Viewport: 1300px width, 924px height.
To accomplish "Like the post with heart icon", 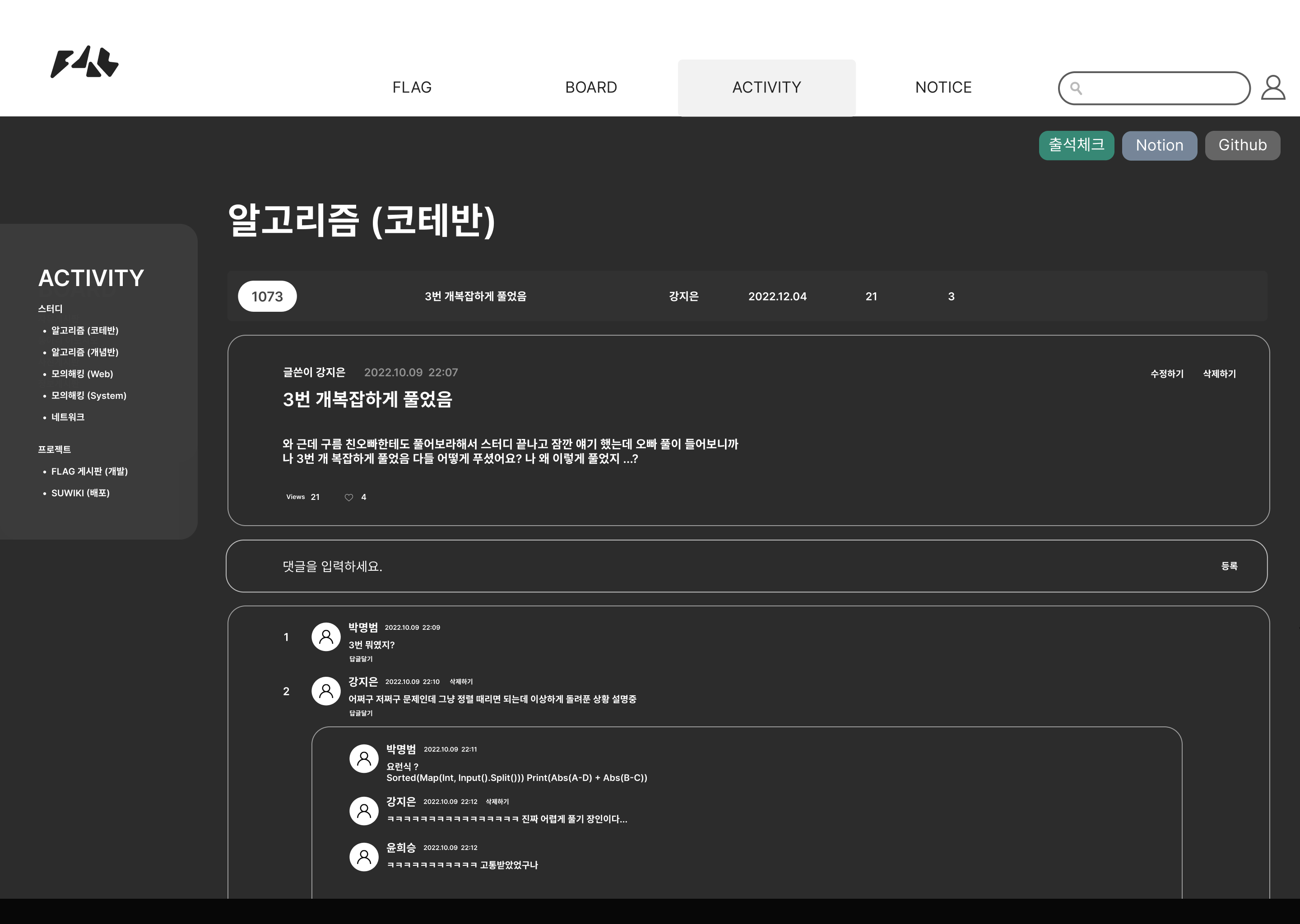I will pos(349,497).
